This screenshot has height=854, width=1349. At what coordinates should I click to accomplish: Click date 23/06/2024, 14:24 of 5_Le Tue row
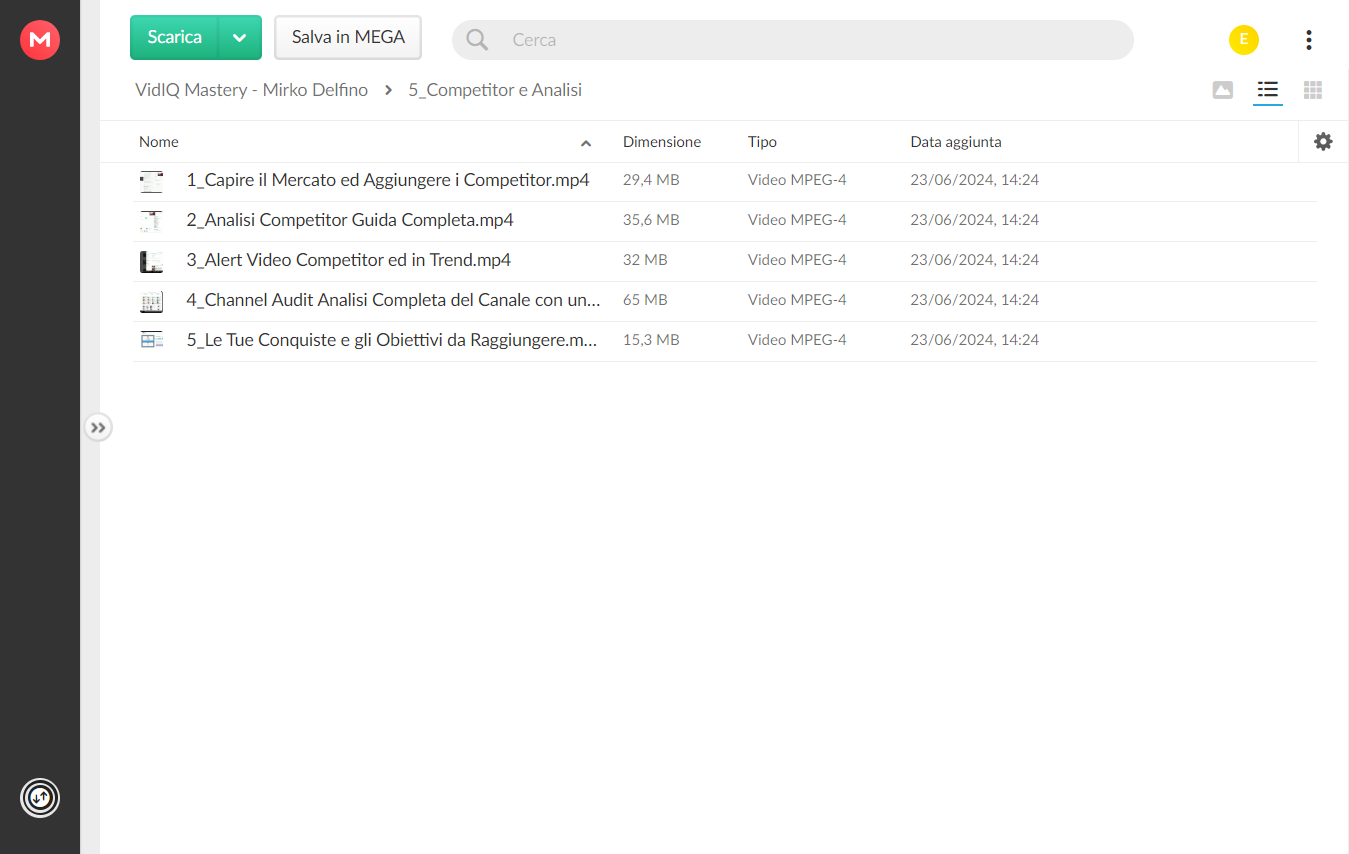974,340
